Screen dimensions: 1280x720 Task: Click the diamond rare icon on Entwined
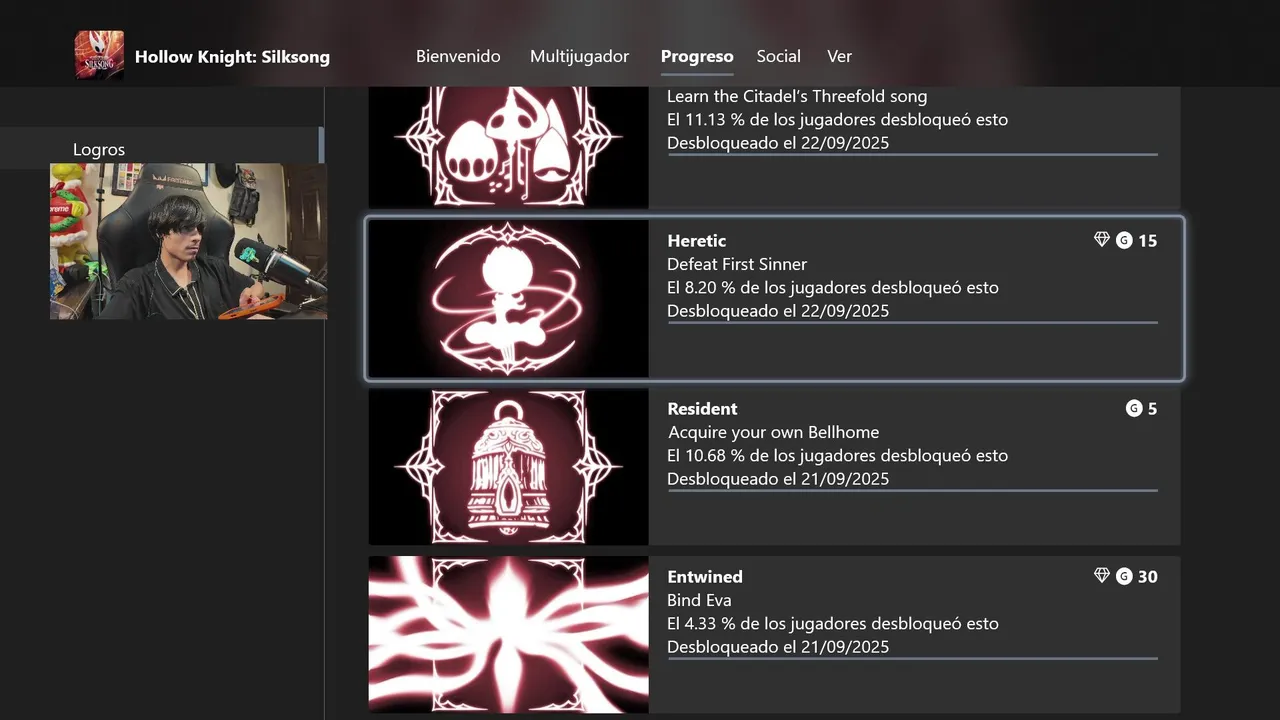(1102, 576)
